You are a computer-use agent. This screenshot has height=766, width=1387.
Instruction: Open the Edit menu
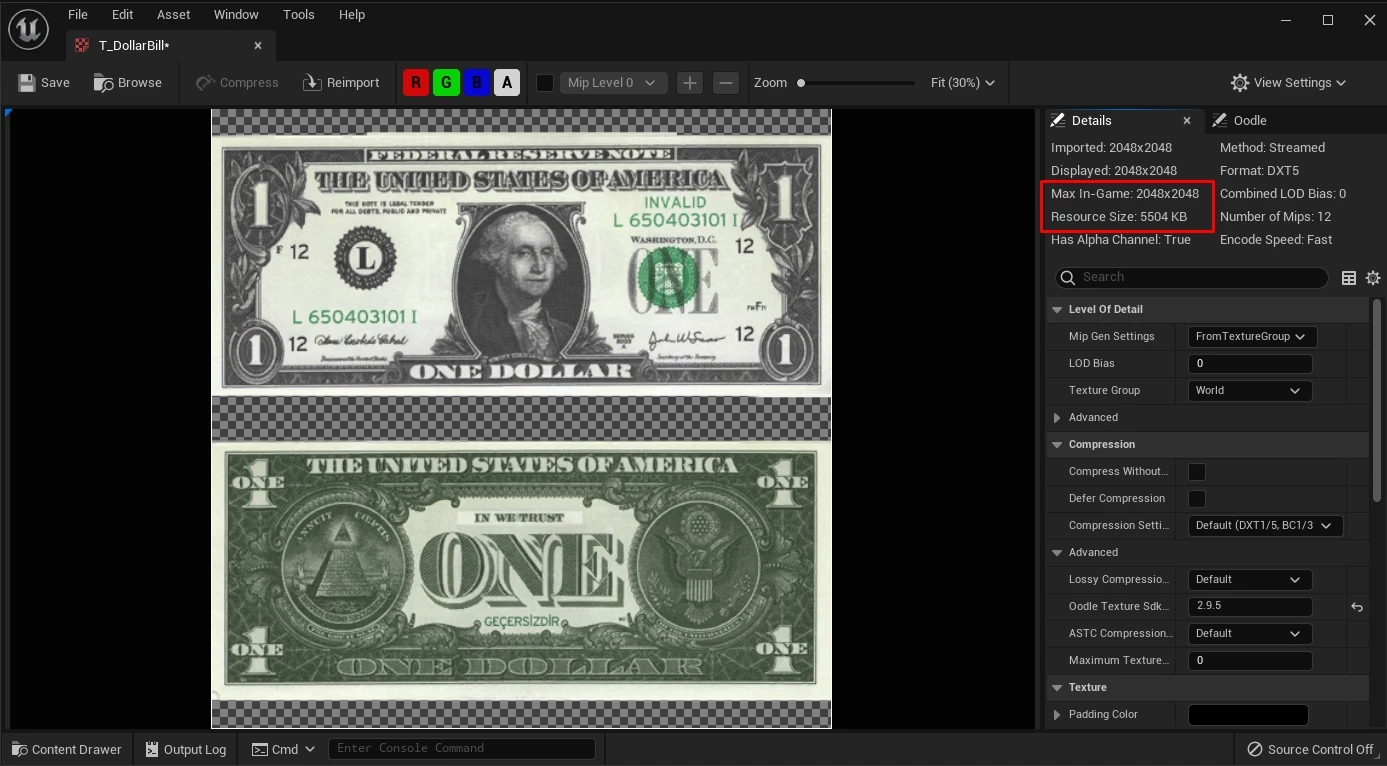click(x=122, y=15)
